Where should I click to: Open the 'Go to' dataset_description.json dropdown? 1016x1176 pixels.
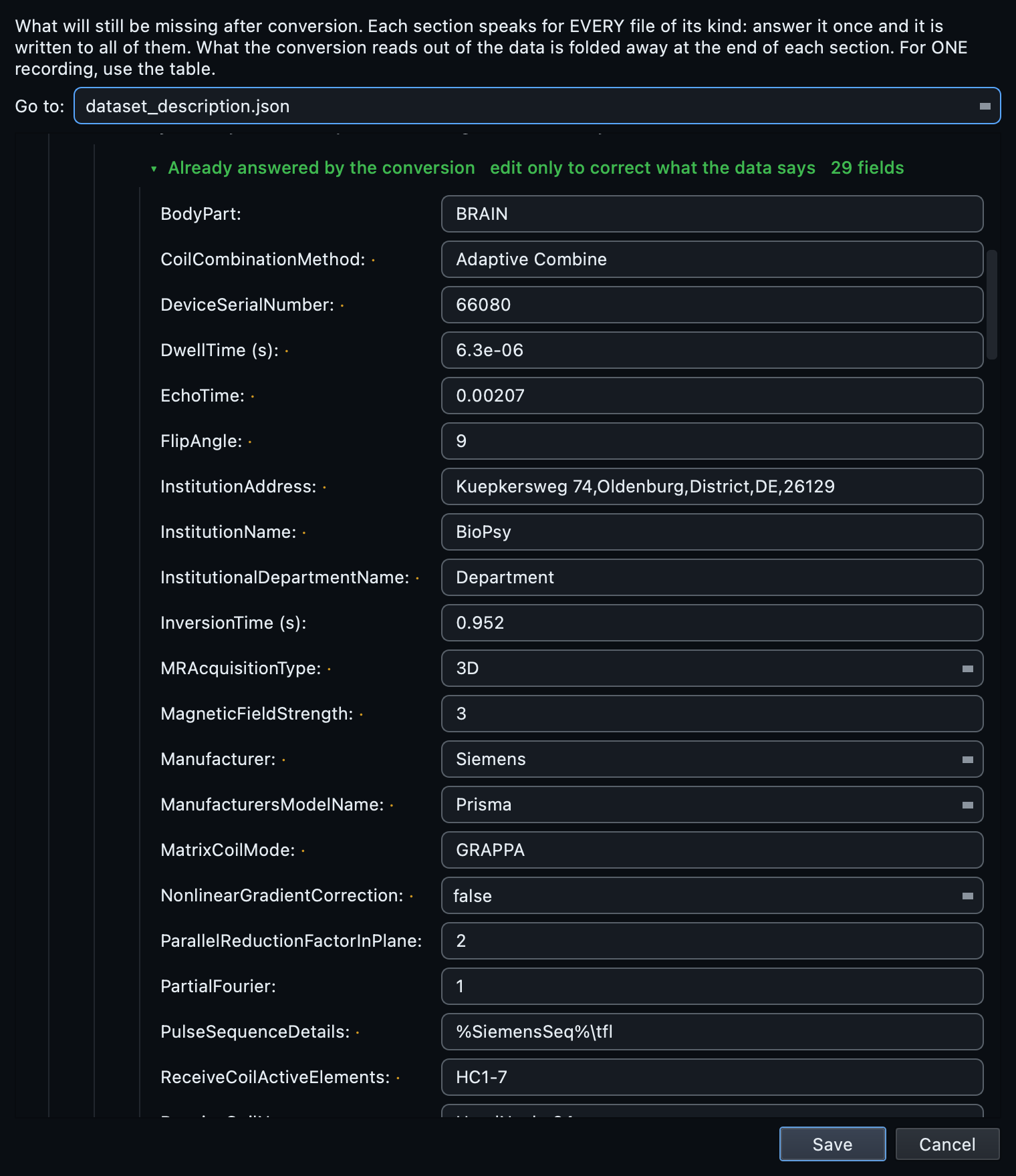click(x=537, y=106)
